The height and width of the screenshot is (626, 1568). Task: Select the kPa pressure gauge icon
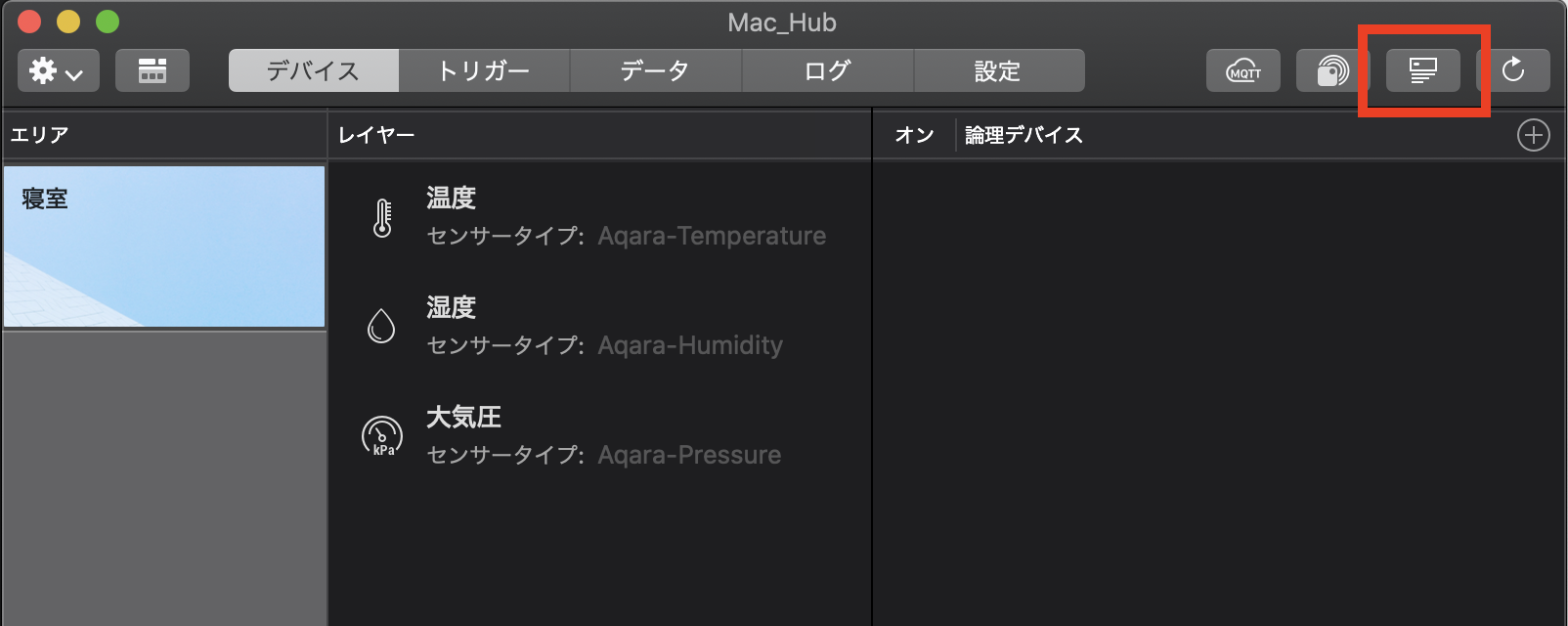[x=382, y=435]
